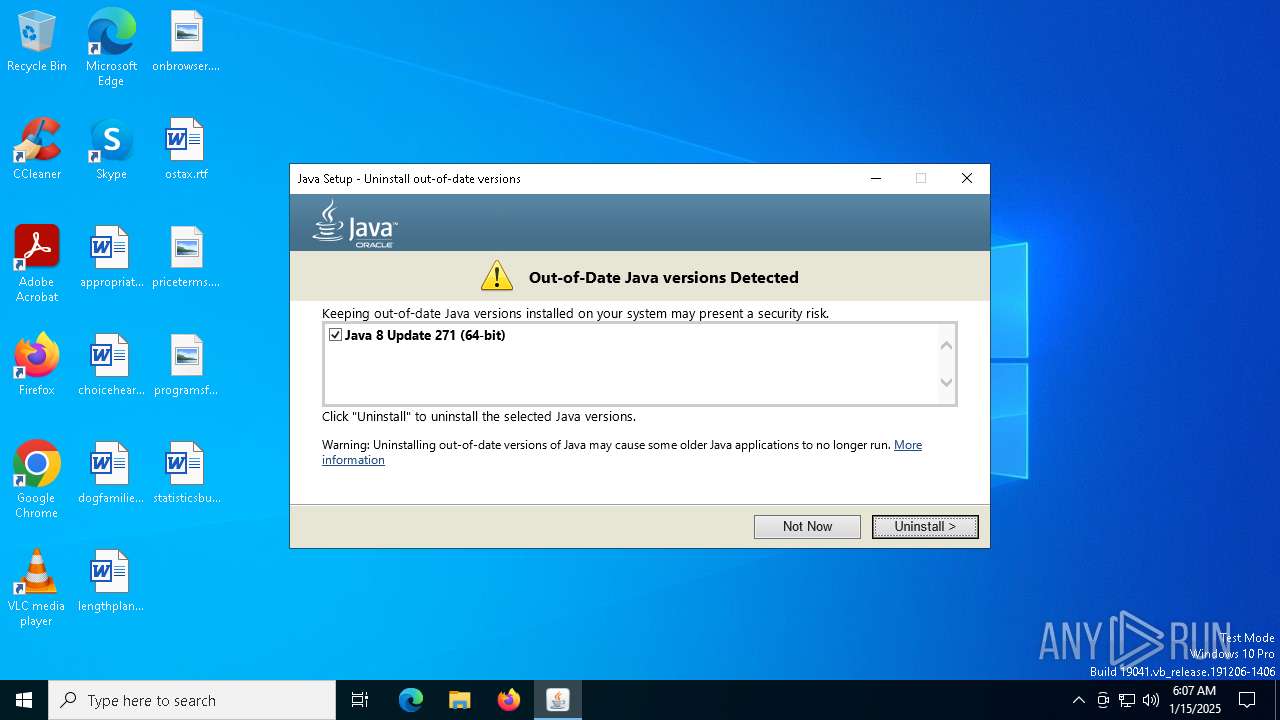
Task: Click the taskbar clock showing 6:07 AM
Action: tap(1194, 700)
